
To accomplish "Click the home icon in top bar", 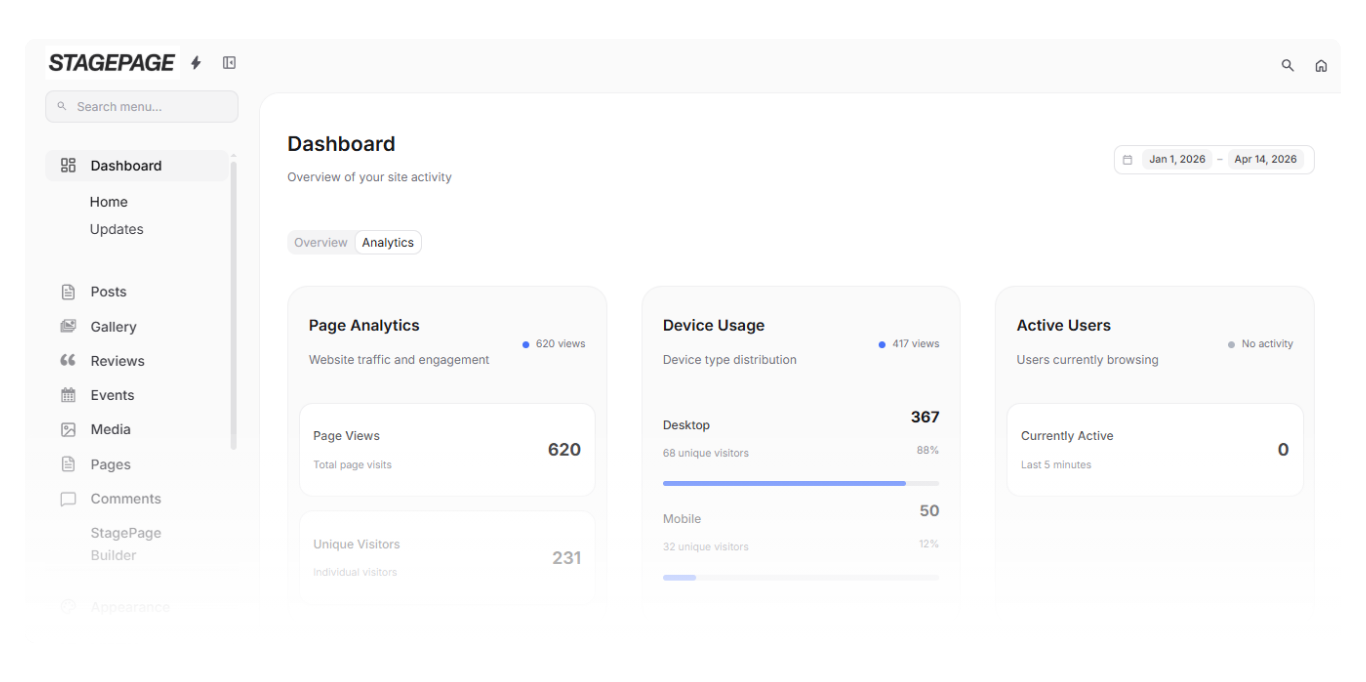I will (1320, 65).
